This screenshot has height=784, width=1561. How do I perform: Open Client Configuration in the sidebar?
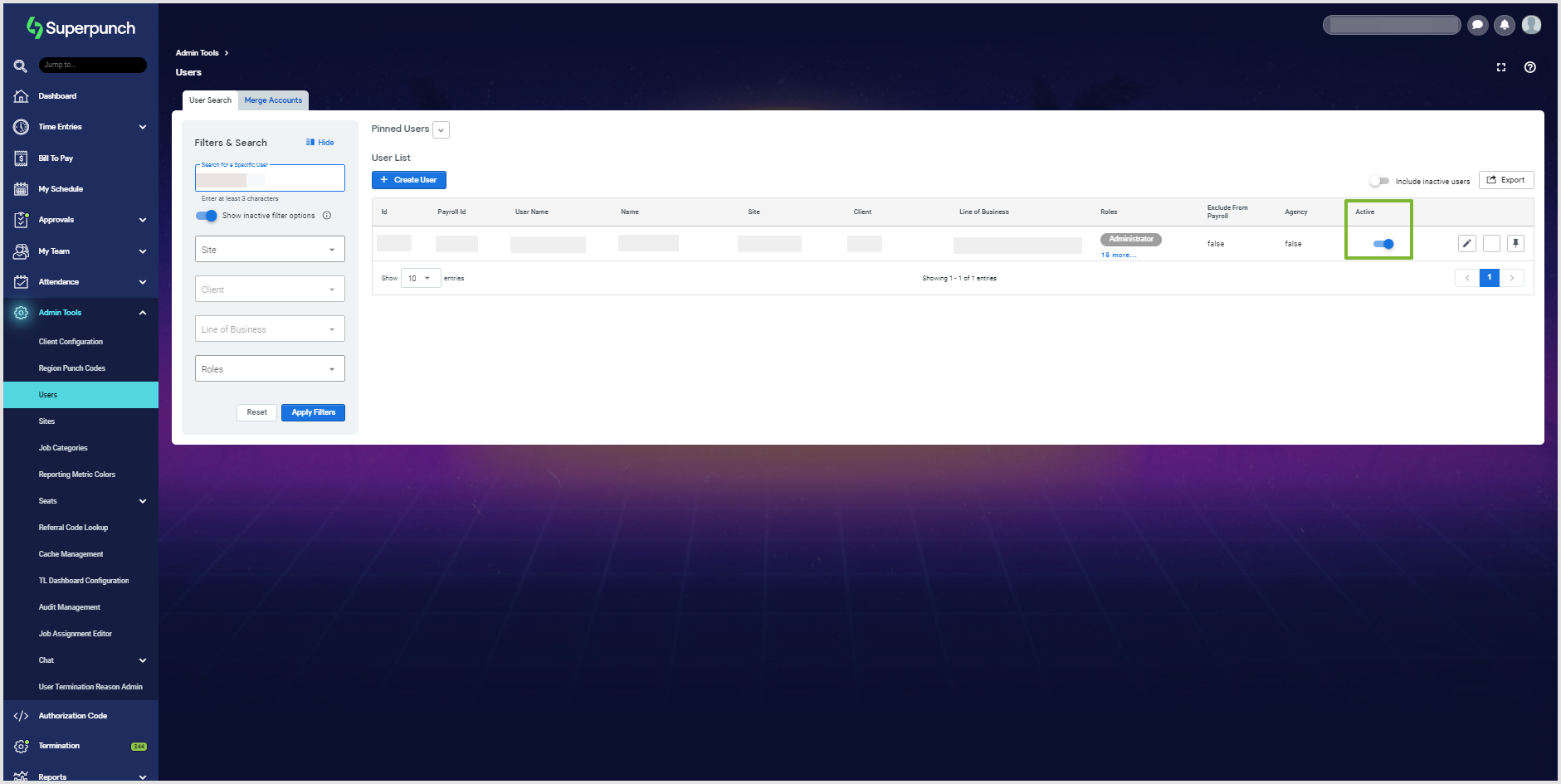point(71,342)
